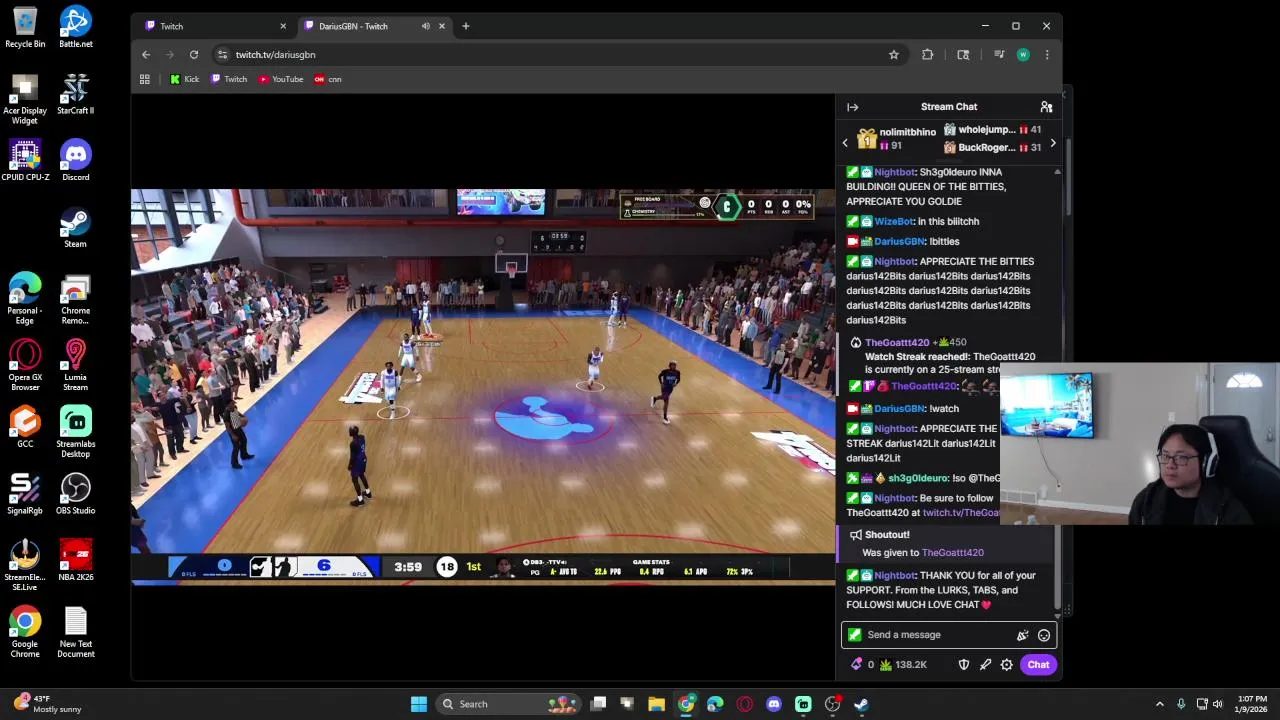
Task: Close the first Twitch tab
Action: (283, 26)
